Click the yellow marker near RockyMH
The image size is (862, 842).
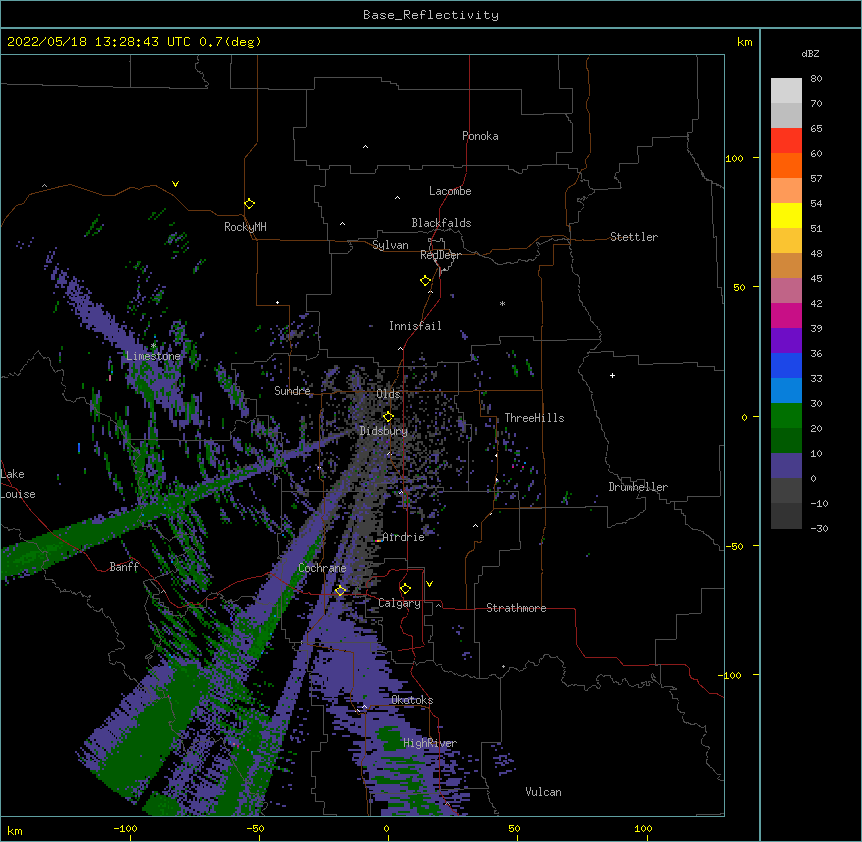(x=250, y=203)
